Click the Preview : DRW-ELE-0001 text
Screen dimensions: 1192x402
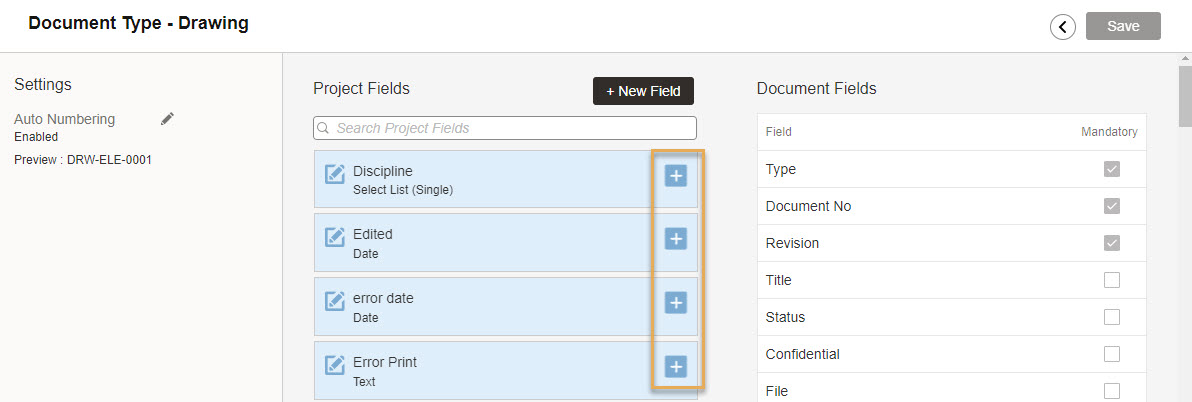(83, 160)
